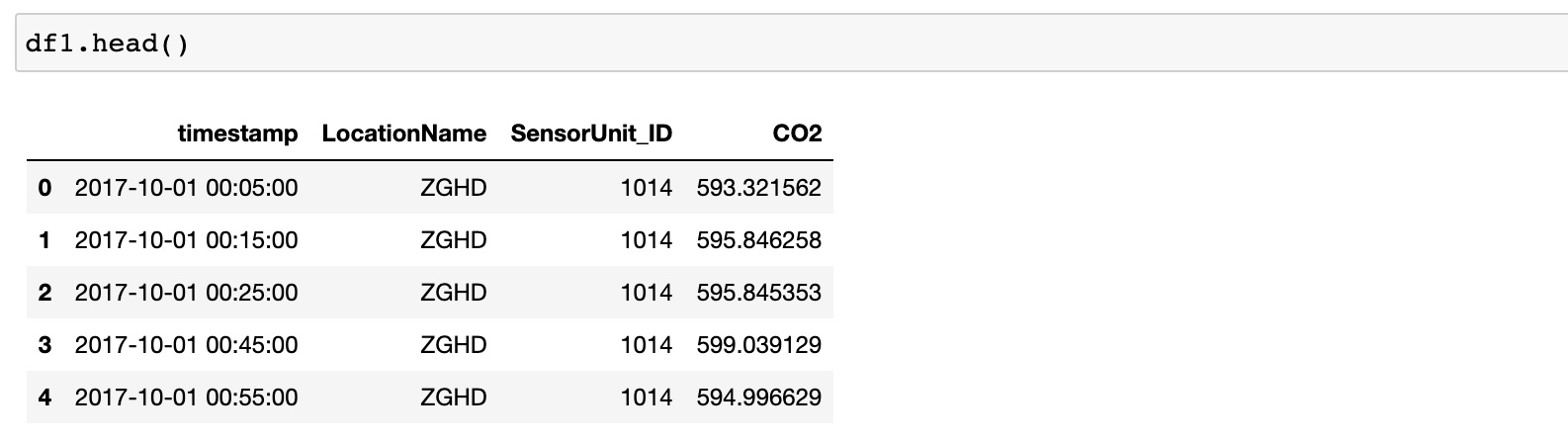1568x443 pixels.
Task: Select timestamp 2017-10-01 00:45:00 cell
Action: (186, 345)
